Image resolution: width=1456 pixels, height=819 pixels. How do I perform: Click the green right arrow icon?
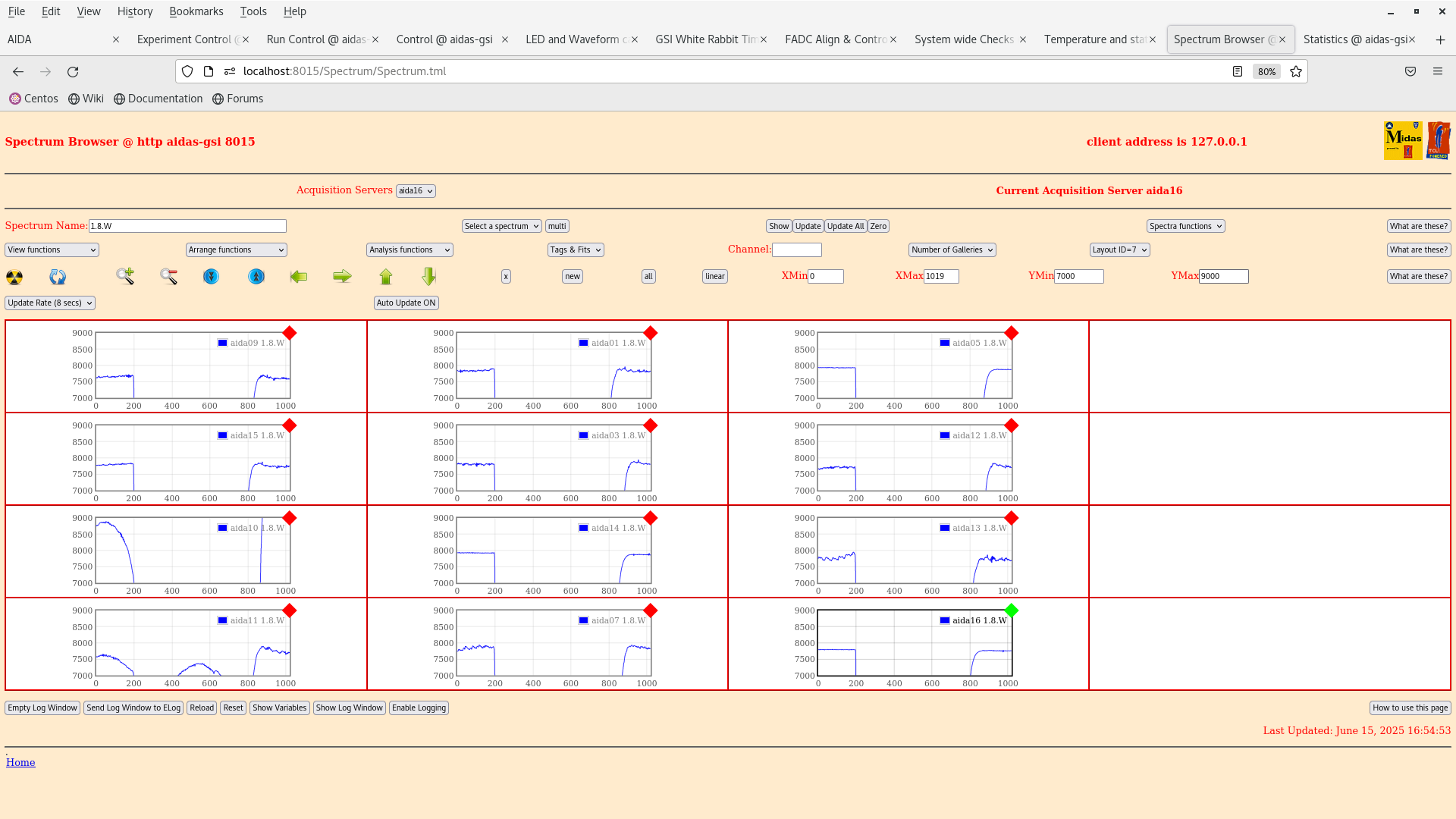click(x=342, y=277)
